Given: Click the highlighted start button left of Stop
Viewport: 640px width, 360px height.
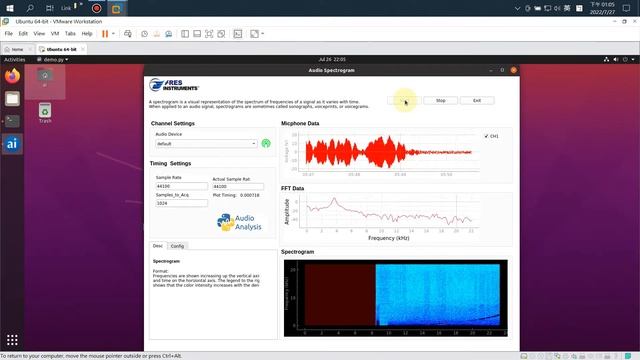Looking at the screenshot, I should (x=404, y=100).
